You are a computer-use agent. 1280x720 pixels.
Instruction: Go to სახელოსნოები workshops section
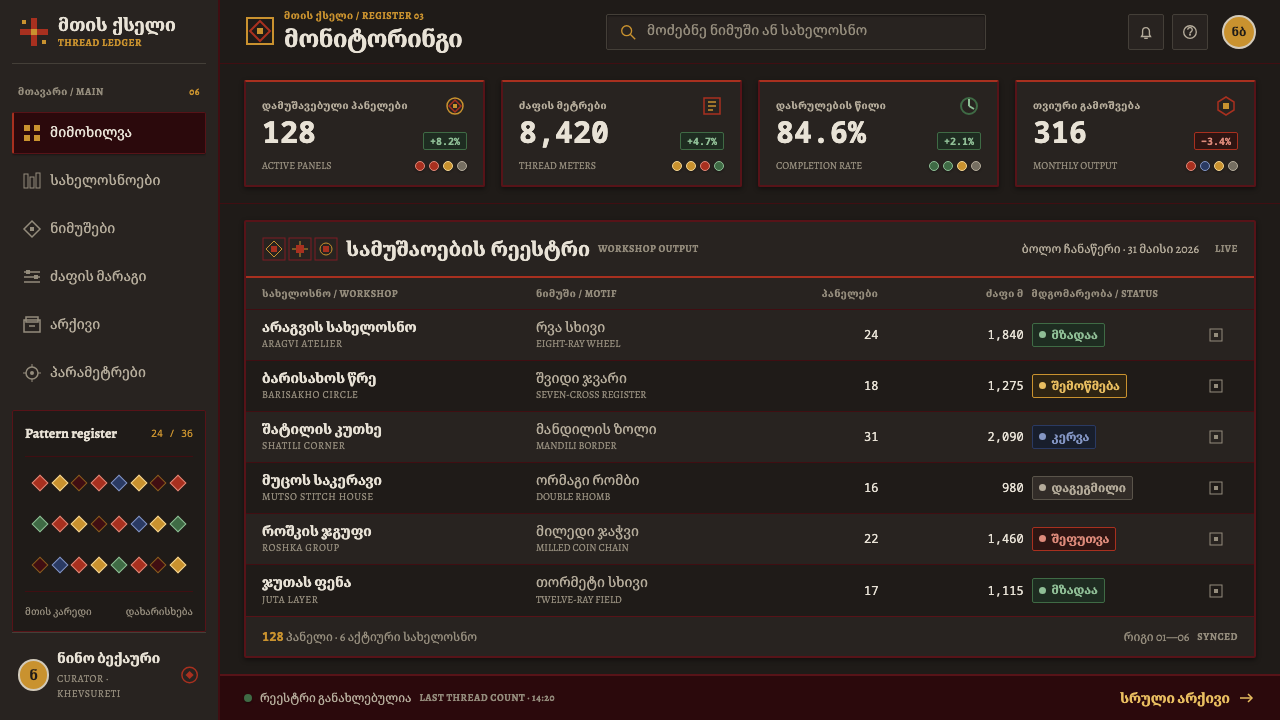[x=109, y=181]
